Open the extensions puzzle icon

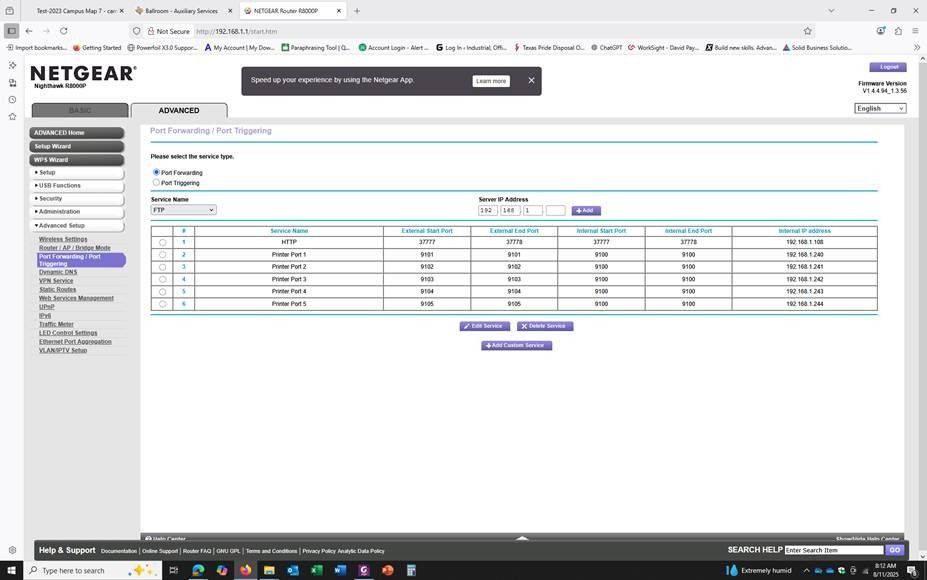point(898,31)
